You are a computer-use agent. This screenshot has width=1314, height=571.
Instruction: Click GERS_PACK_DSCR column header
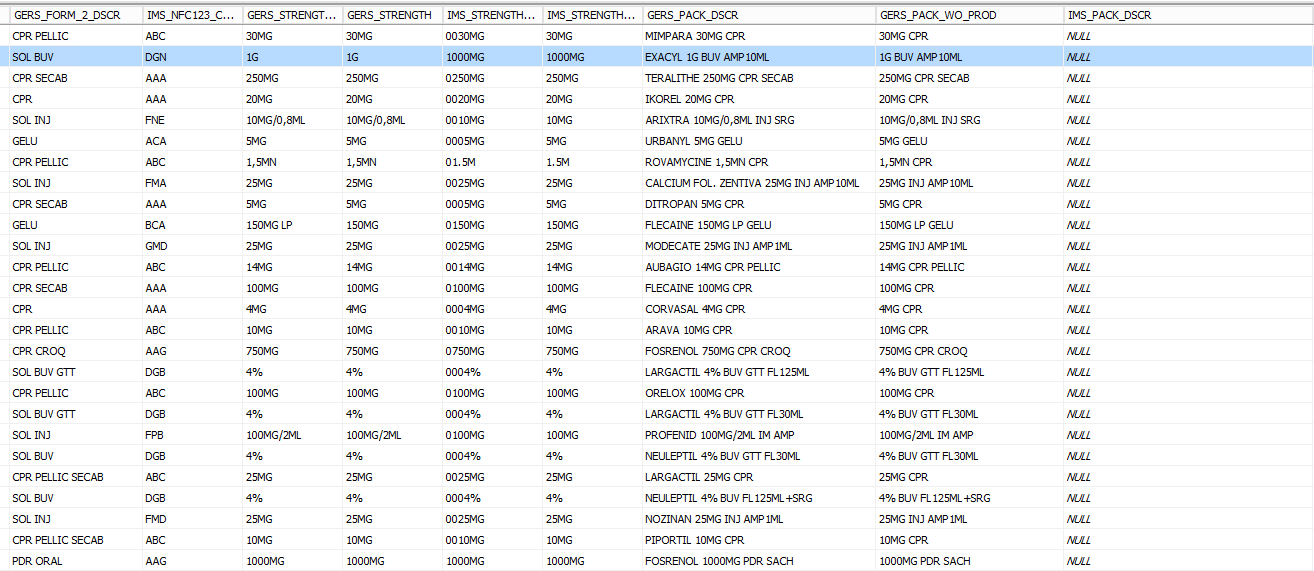(x=759, y=15)
